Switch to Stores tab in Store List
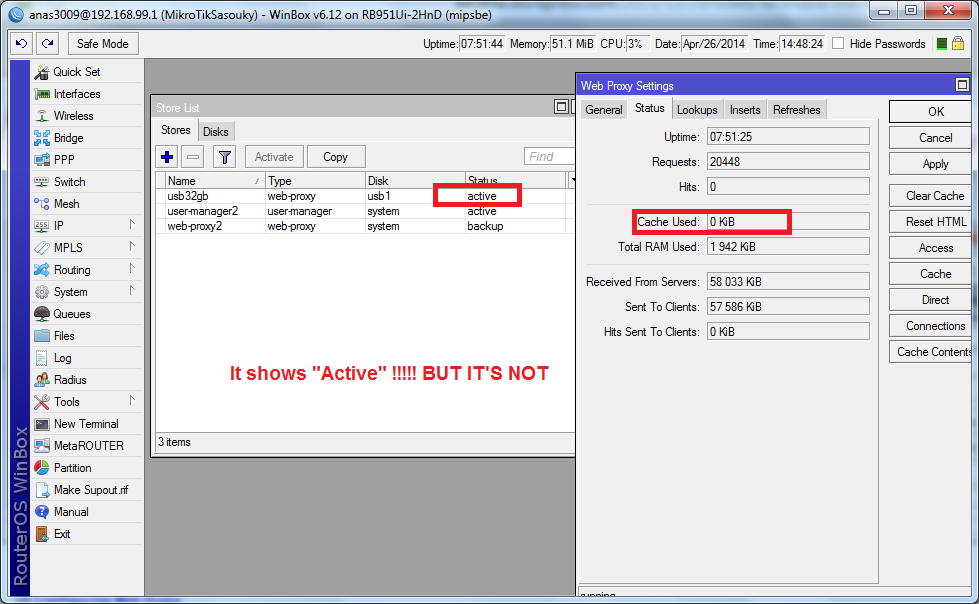Viewport: 979px width, 604px height. click(x=175, y=130)
